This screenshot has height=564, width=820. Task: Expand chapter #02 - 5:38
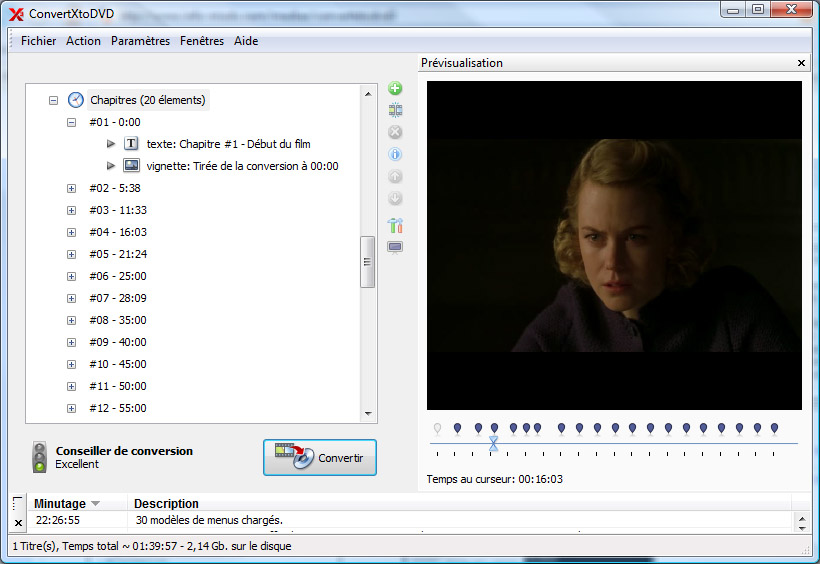[x=72, y=188]
